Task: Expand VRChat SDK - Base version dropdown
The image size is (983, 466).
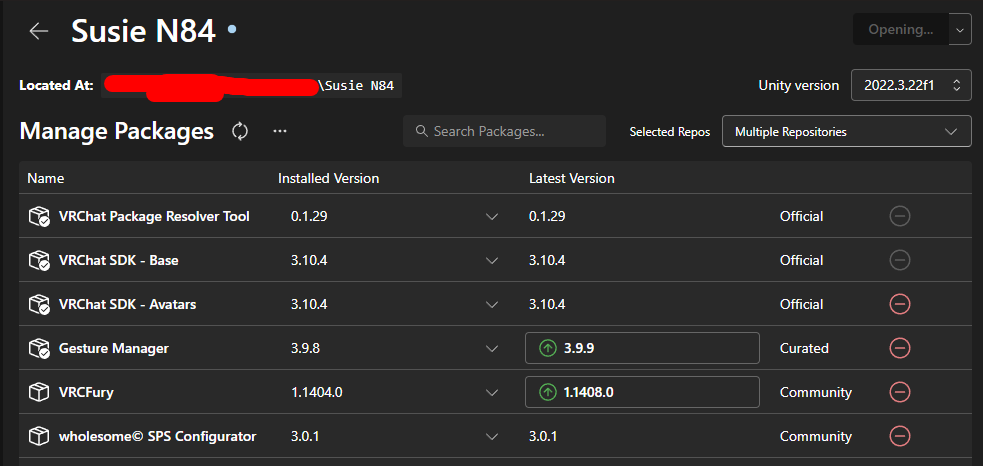Action: pos(492,260)
